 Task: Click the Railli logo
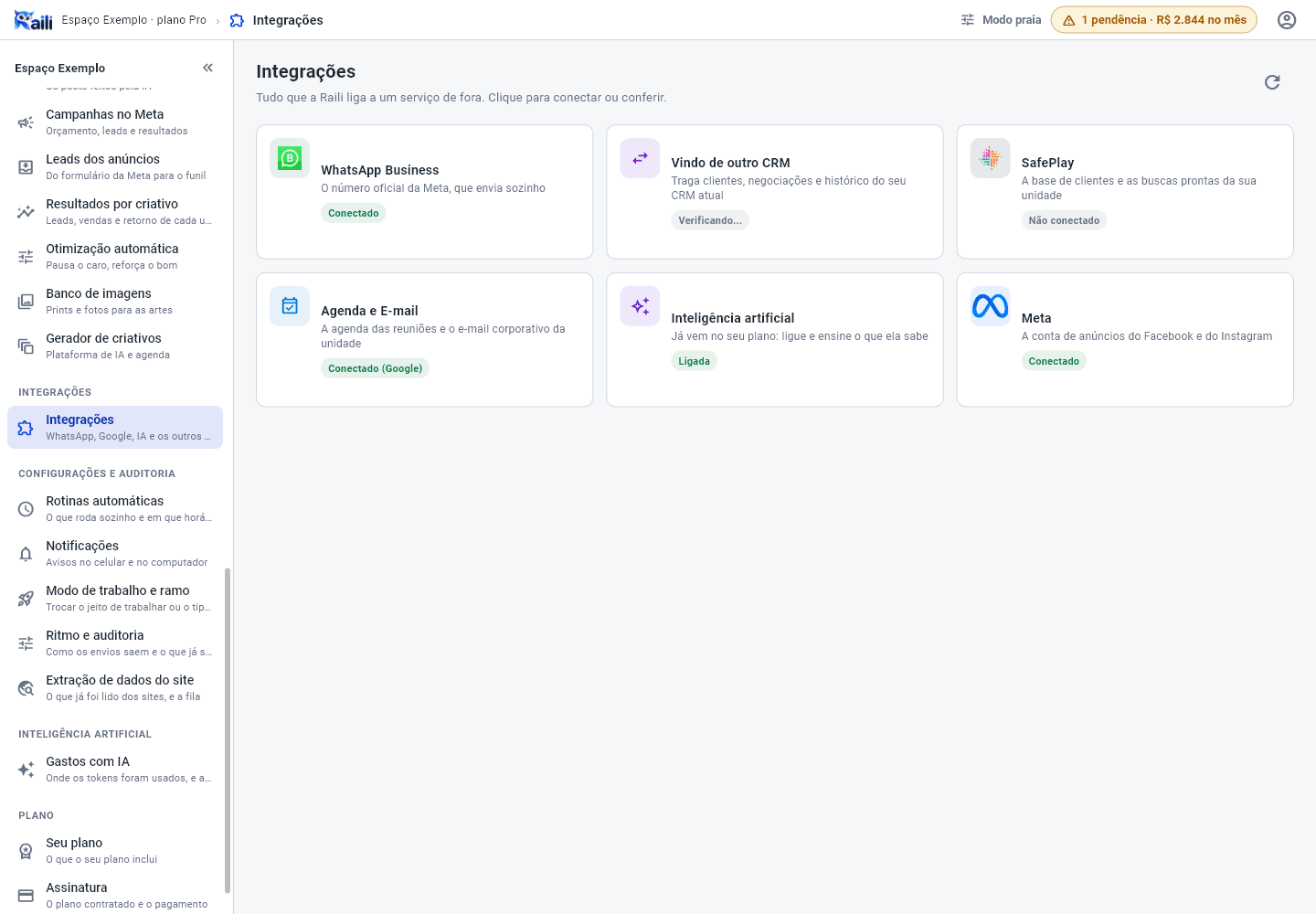click(34, 20)
